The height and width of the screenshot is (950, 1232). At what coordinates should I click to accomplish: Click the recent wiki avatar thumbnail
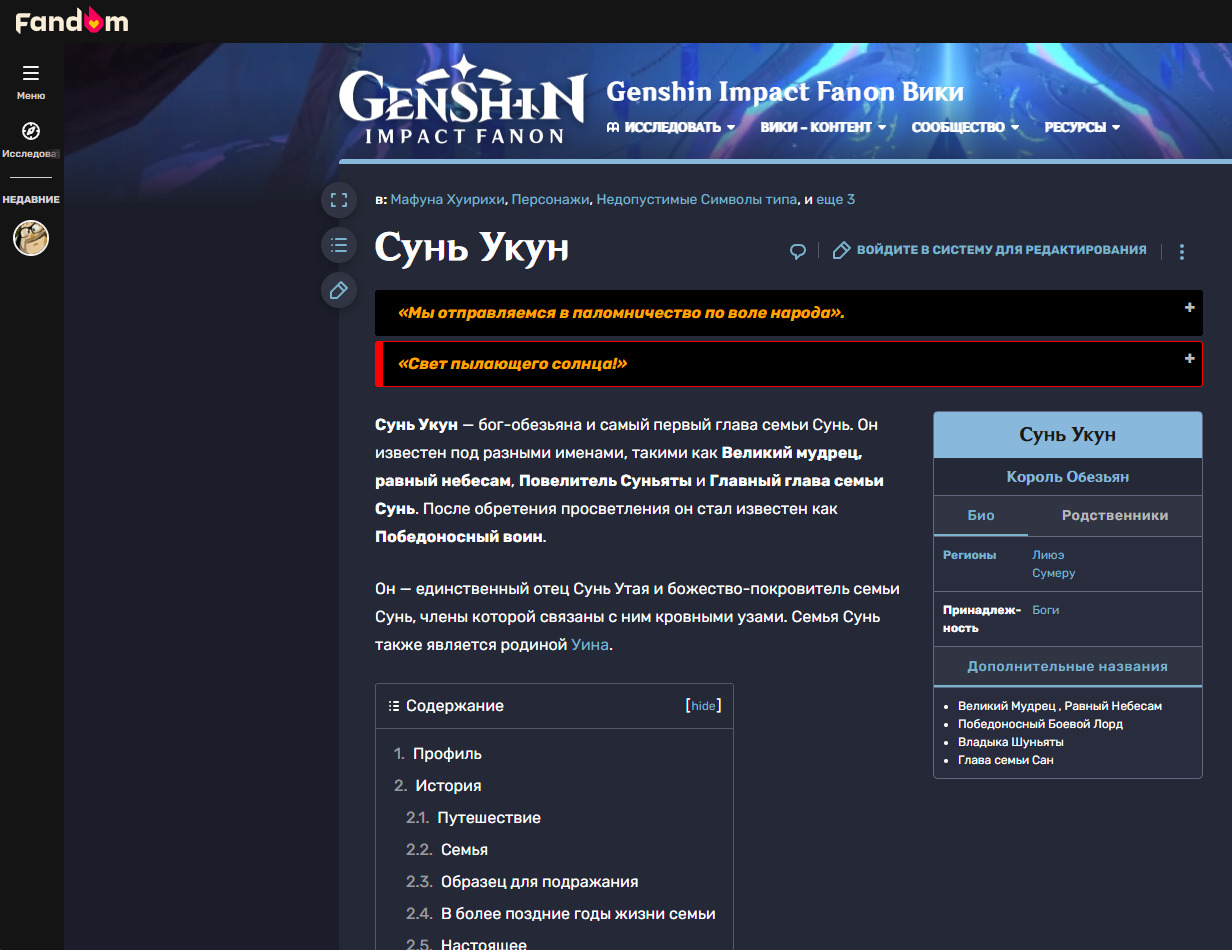point(31,238)
